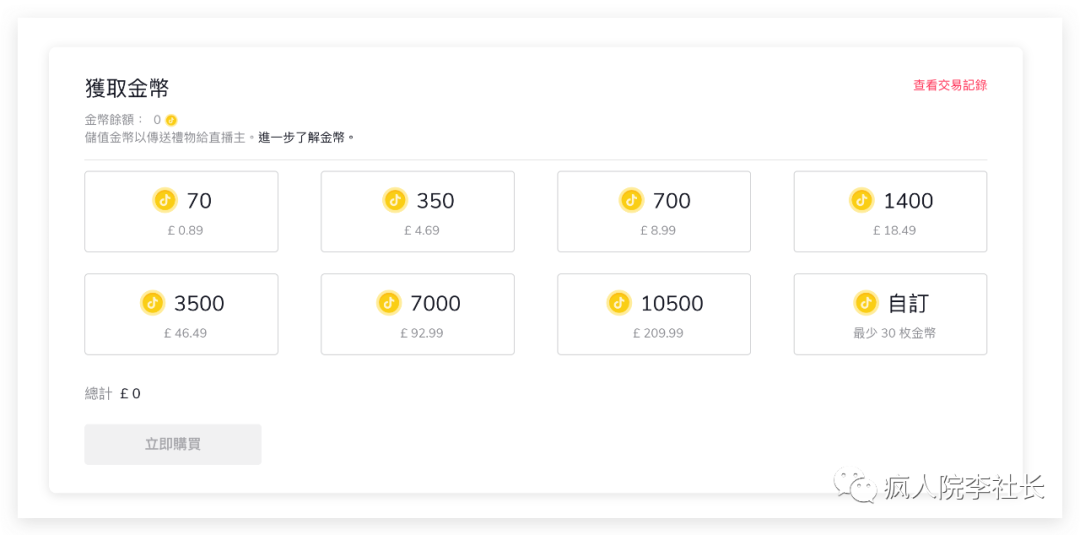Click the coin icon beside 350
1080x535 pixels.
pyautogui.click(x=395, y=200)
